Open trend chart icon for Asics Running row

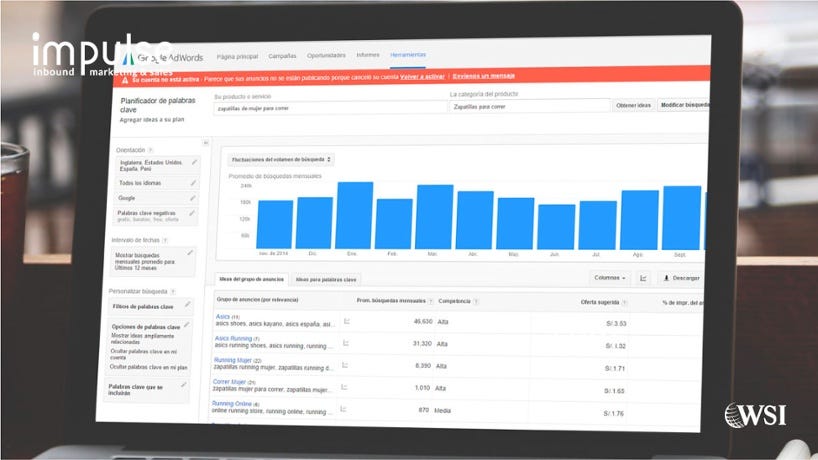pos(345,343)
